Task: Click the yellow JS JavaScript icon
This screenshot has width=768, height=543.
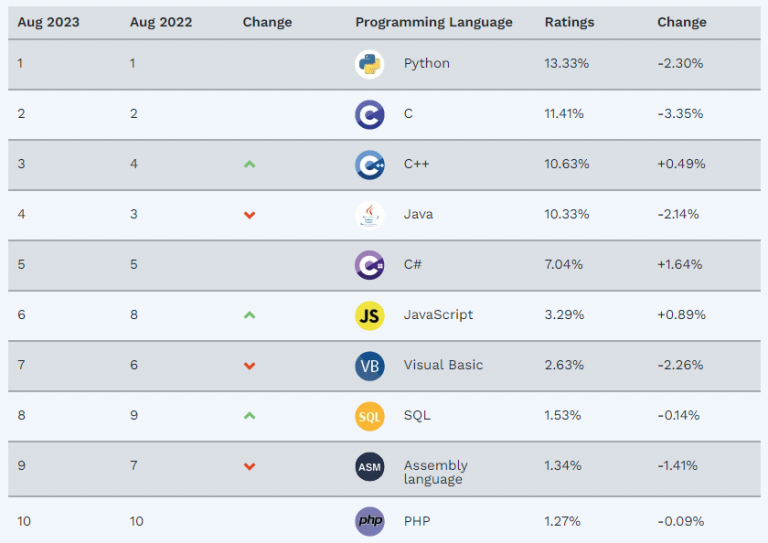Action: point(369,315)
